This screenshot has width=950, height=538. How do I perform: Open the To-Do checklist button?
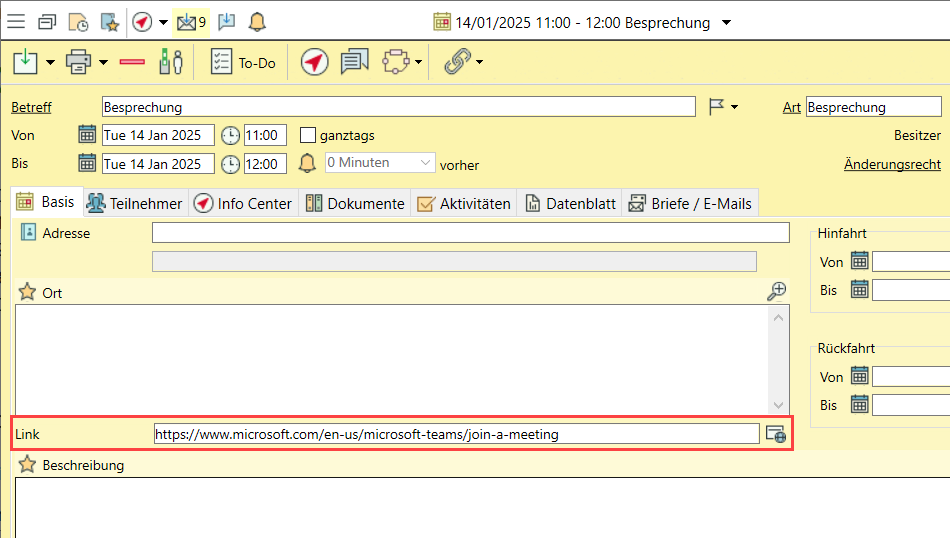pyautogui.click(x=243, y=62)
